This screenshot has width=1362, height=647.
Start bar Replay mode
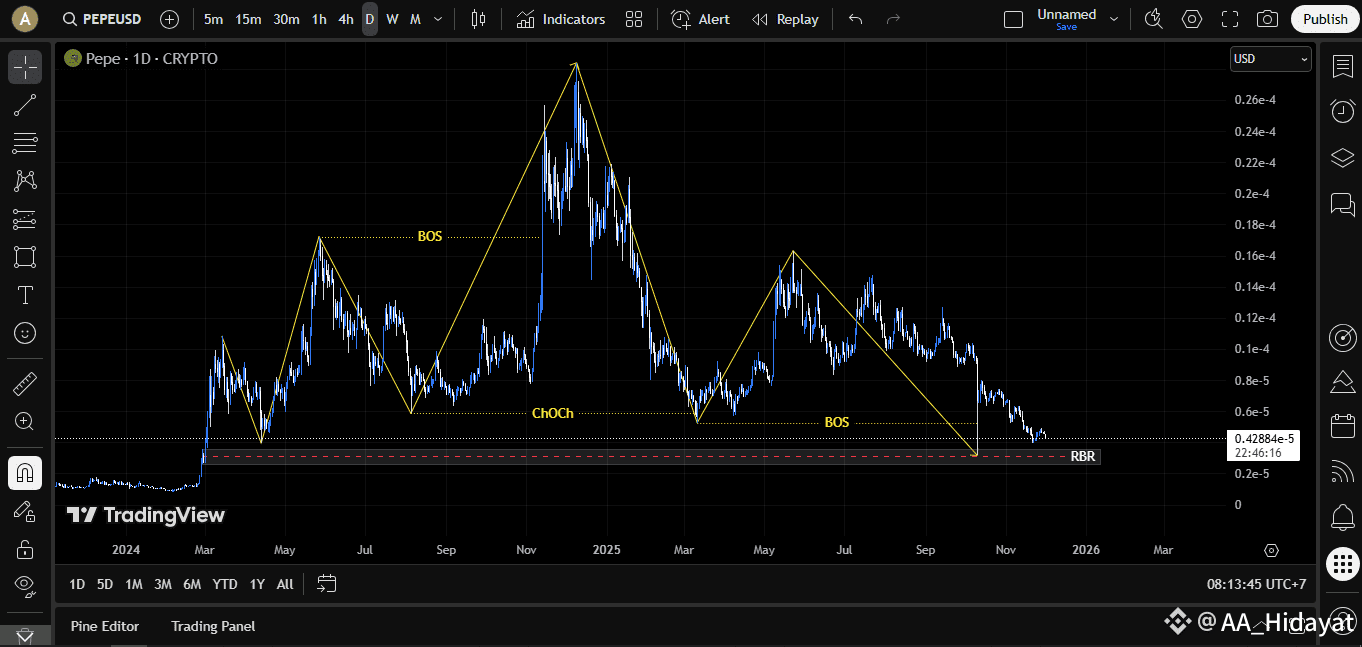pos(785,19)
